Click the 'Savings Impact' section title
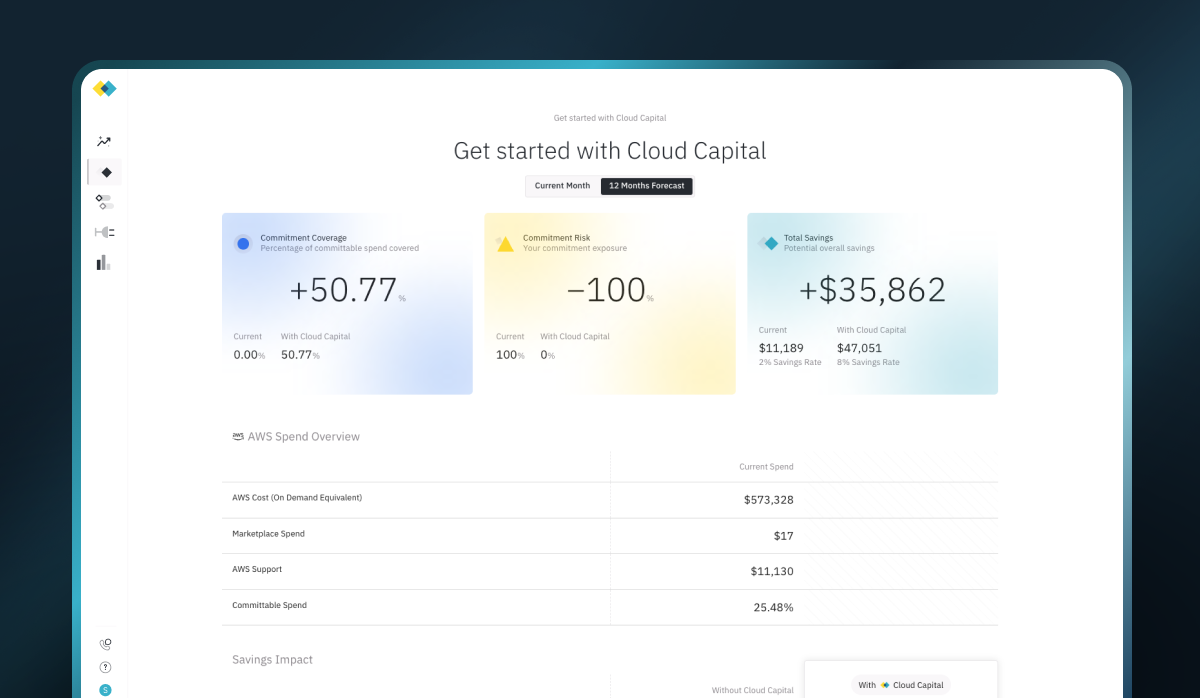Viewport: 1200px width, 698px height. coord(272,660)
